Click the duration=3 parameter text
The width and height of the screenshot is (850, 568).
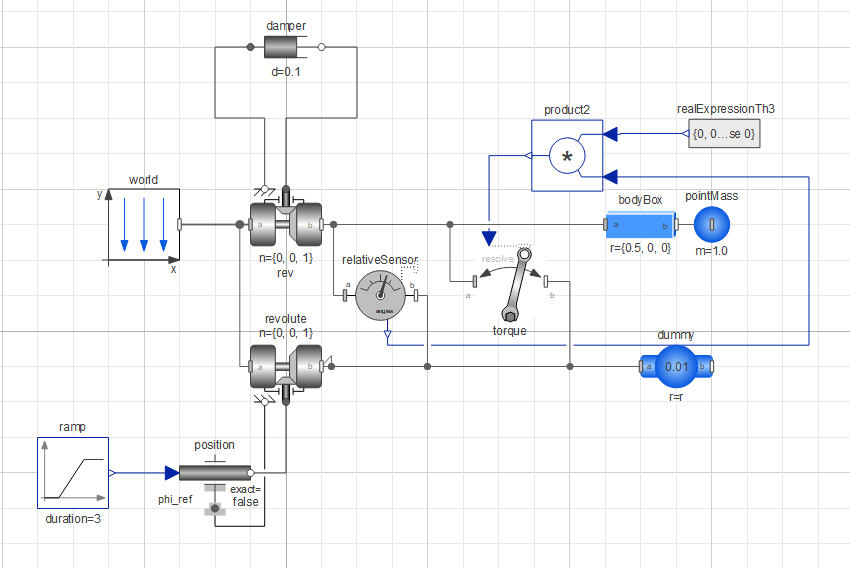(73, 519)
